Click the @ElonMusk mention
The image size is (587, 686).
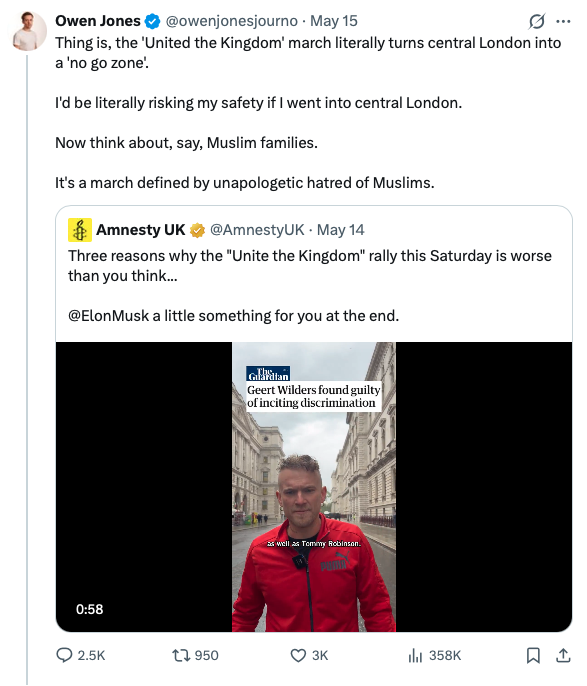pyautogui.click(x=108, y=315)
